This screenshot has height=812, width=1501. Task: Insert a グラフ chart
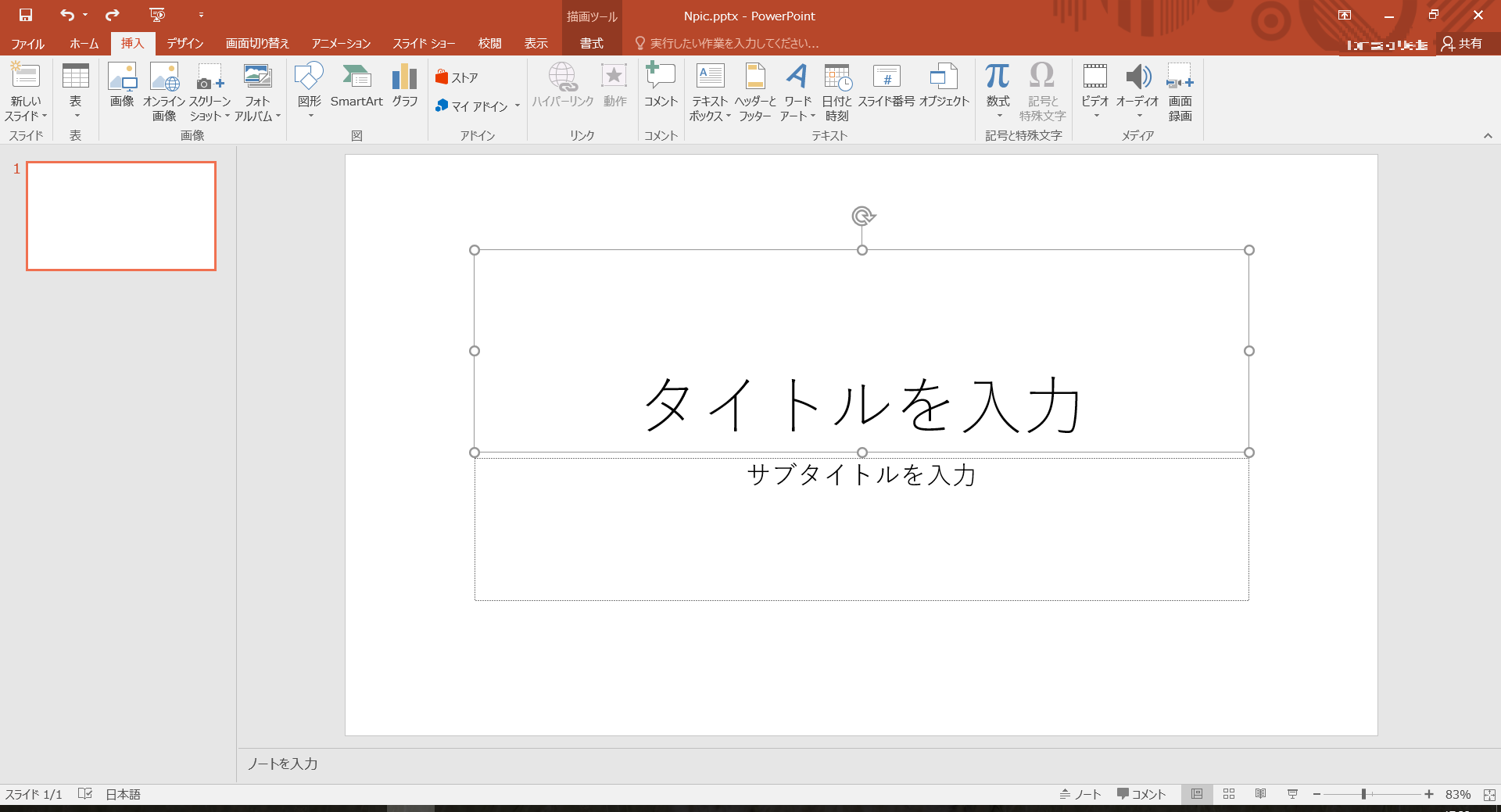[x=405, y=86]
